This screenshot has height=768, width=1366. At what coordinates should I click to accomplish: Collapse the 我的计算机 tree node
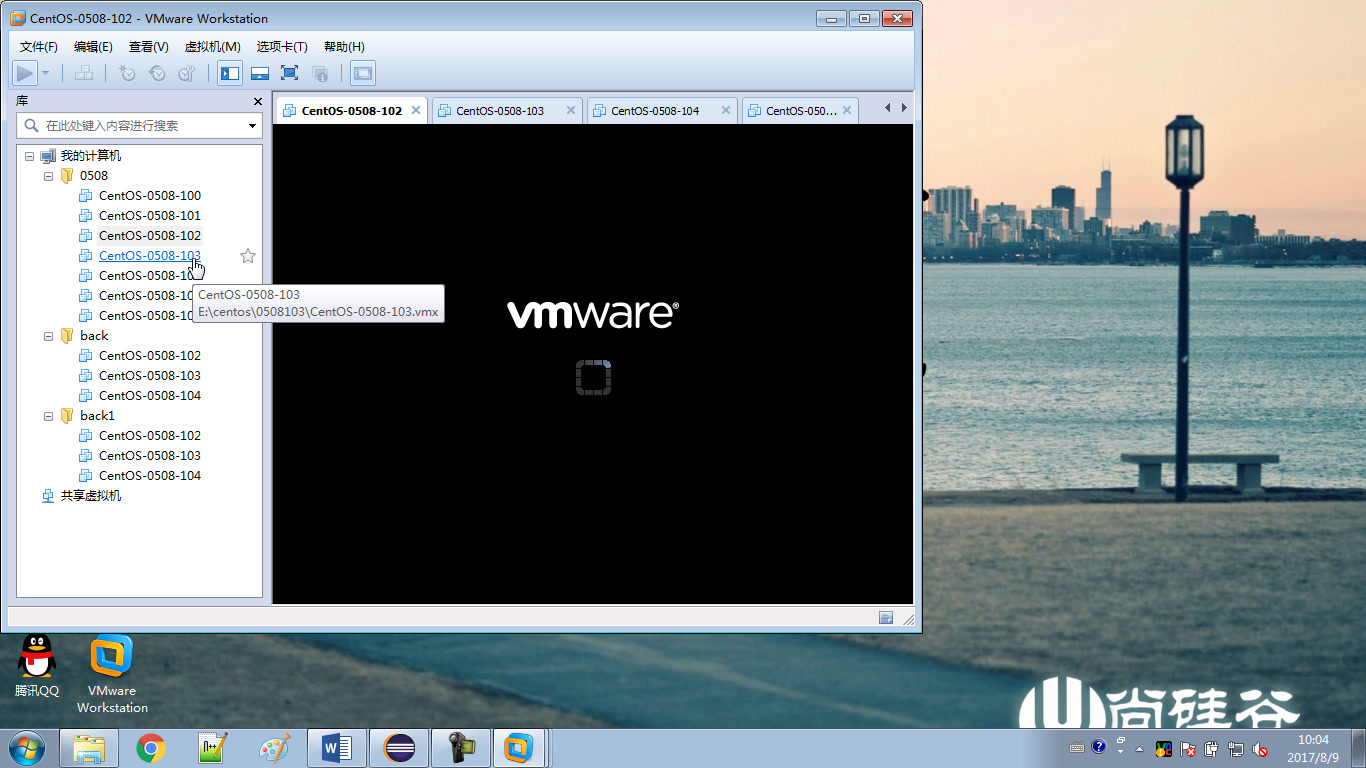29,156
